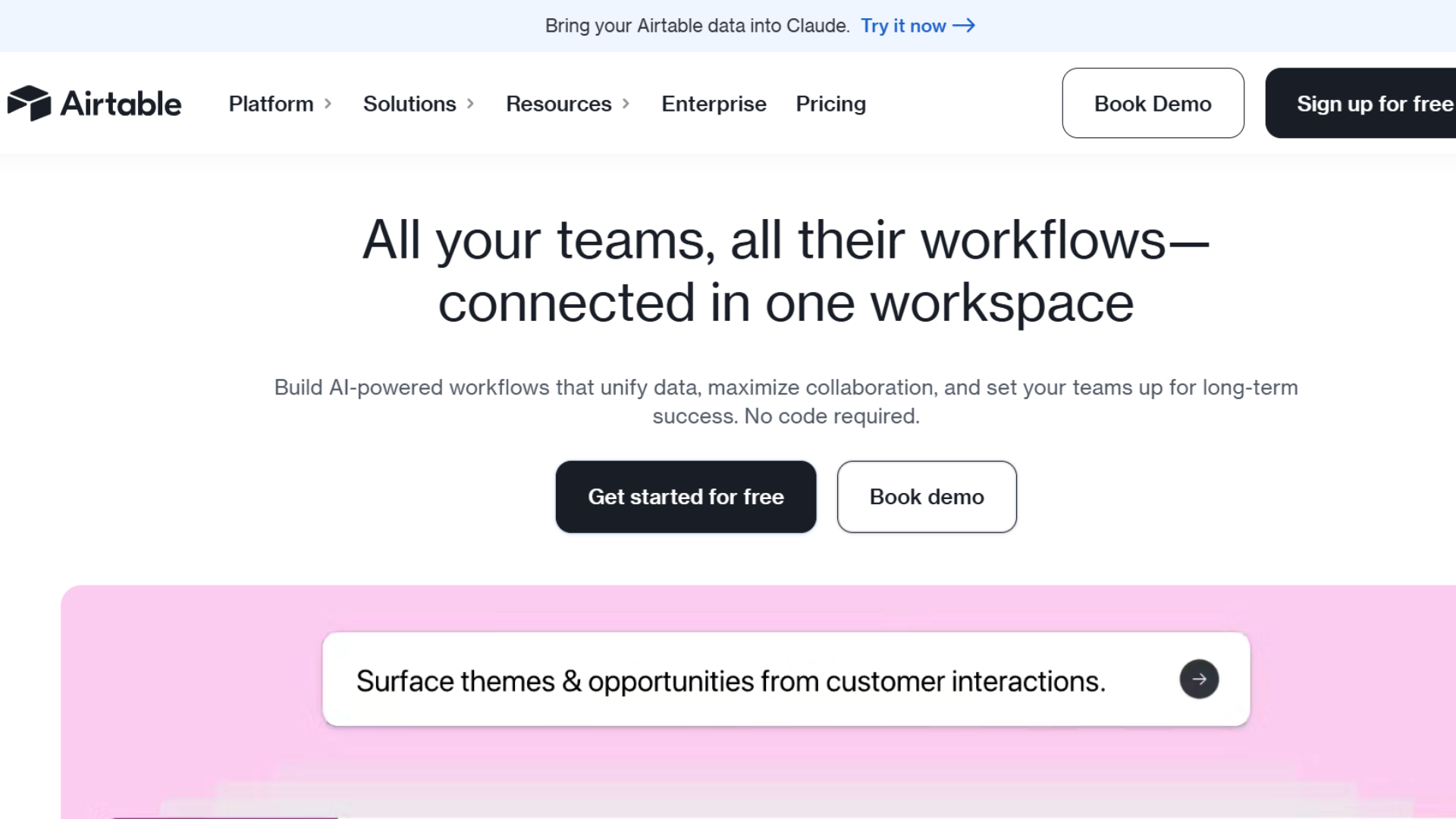Click the Book Demo header button
Viewport: 1456px width, 819px height.
coord(1153,103)
